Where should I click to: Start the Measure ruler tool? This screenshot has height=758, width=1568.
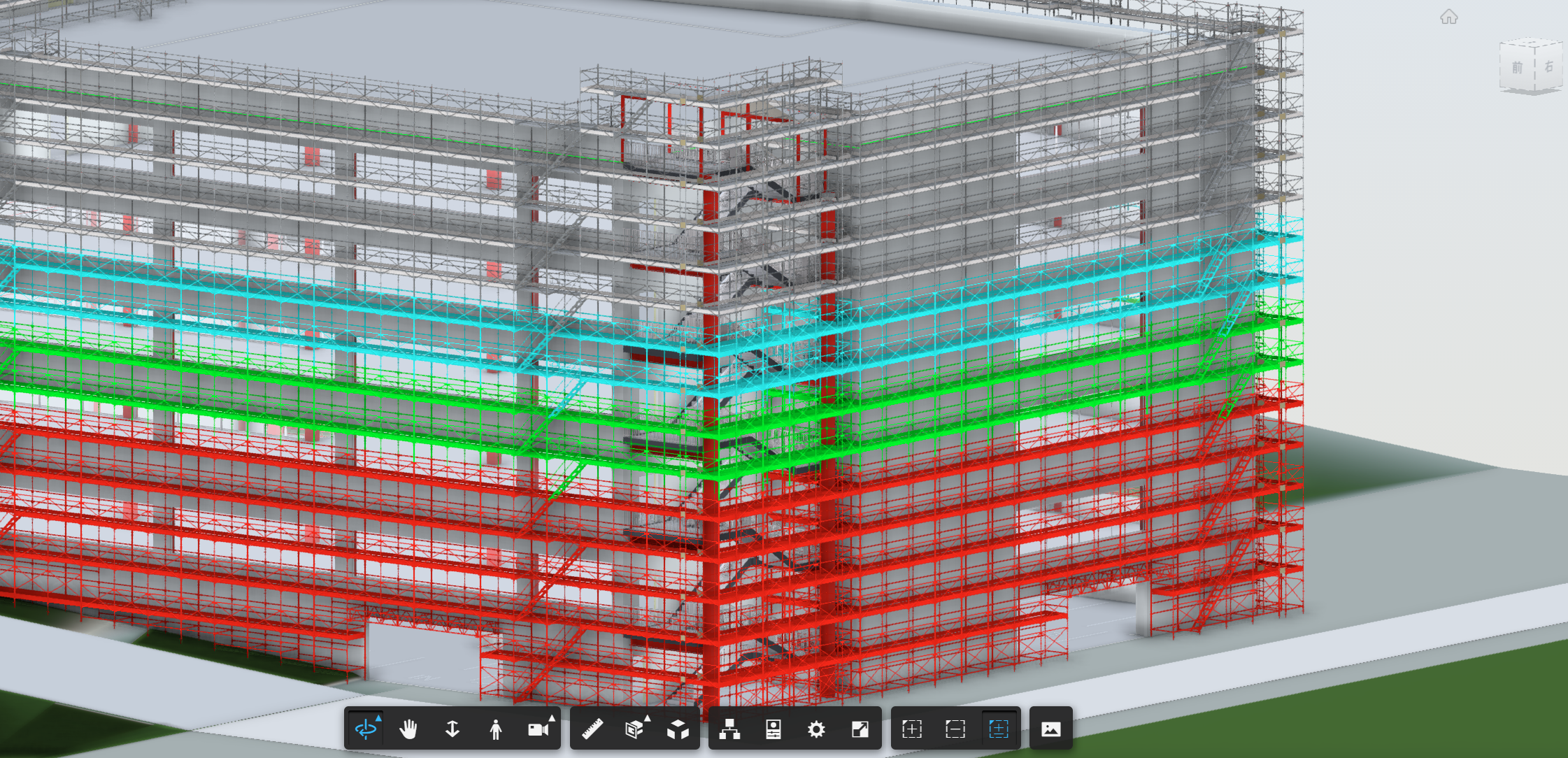(592, 729)
